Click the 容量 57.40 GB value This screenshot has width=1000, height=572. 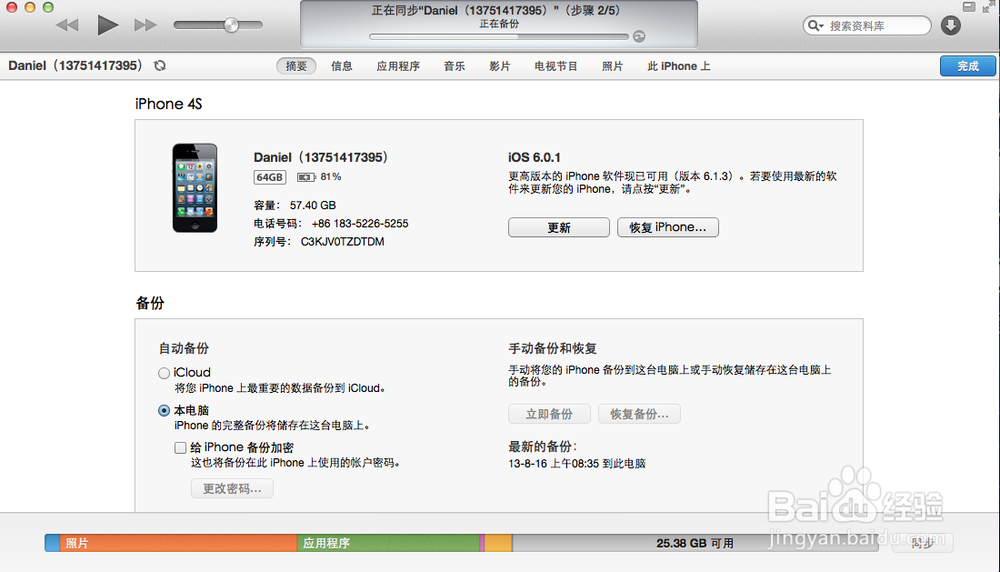coord(312,205)
